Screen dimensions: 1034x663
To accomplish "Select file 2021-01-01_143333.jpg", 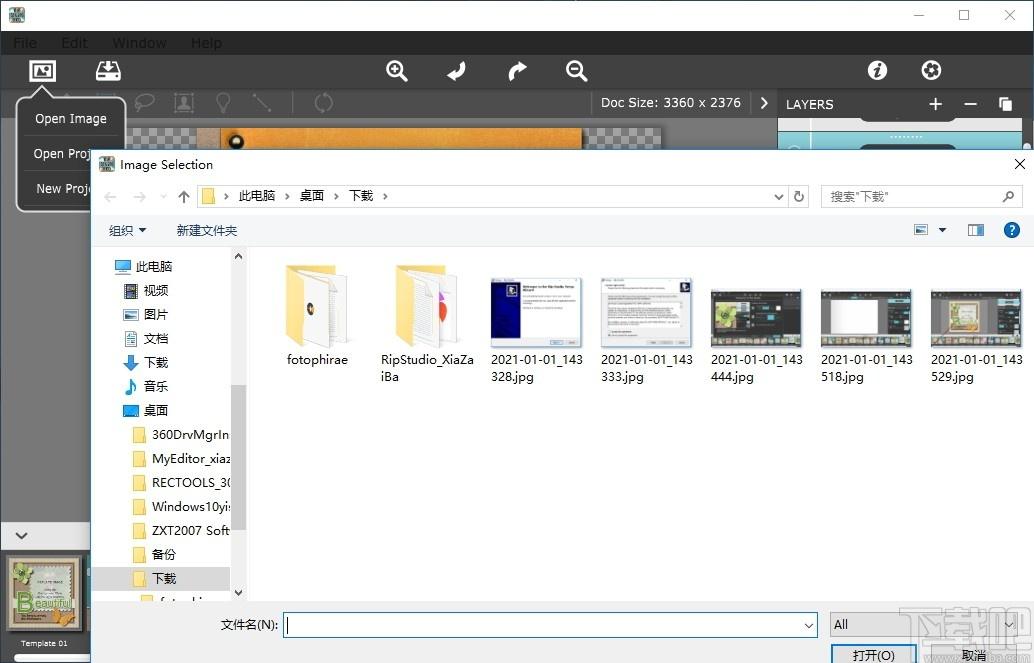I will tap(646, 329).
